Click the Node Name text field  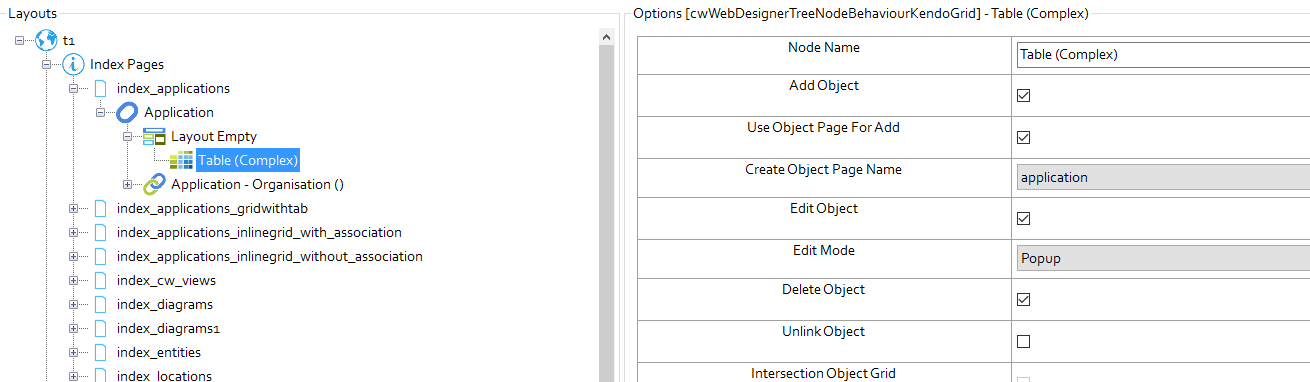(x=1163, y=54)
